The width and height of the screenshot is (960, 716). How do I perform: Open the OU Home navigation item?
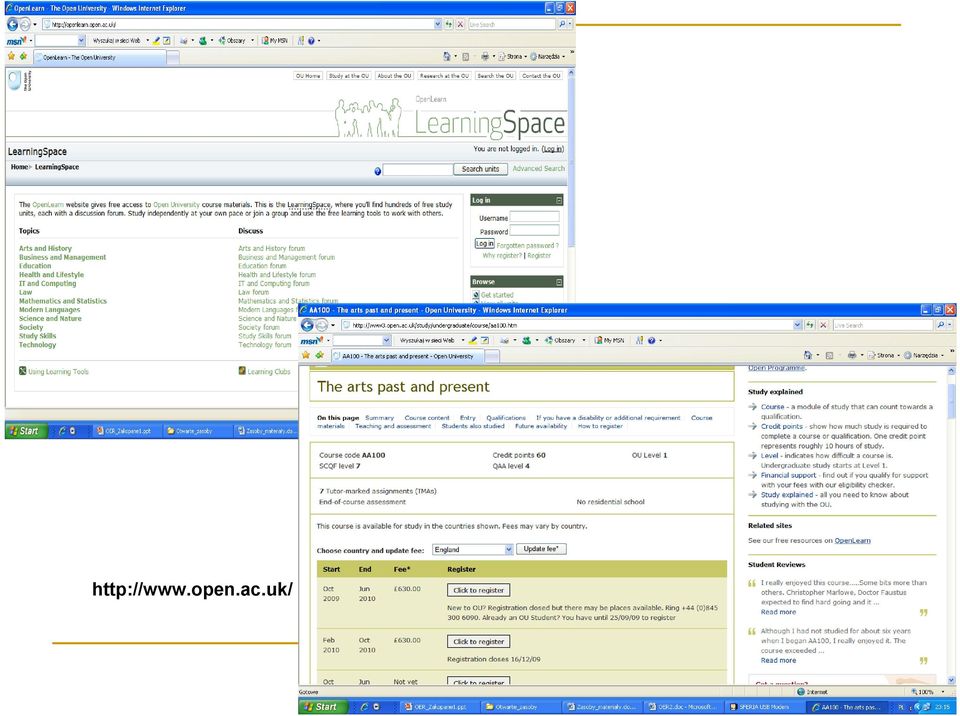308,76
